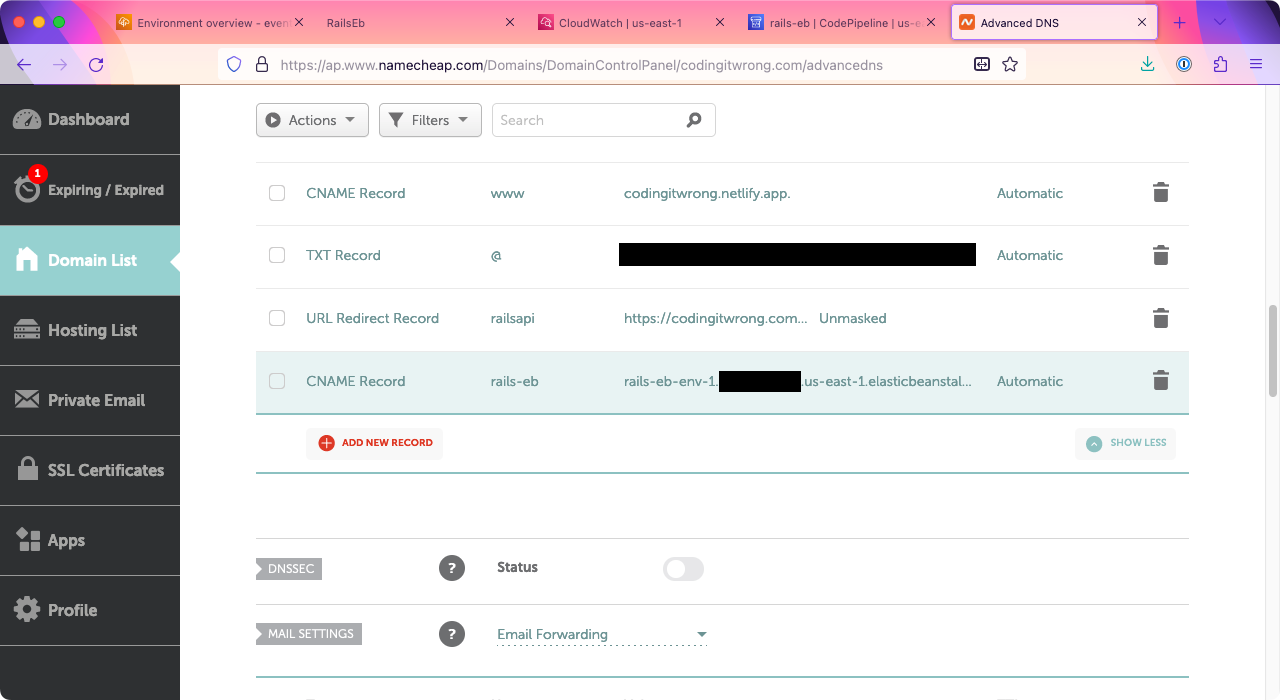Click Automatic TTL in www row

coord(1030,193)
